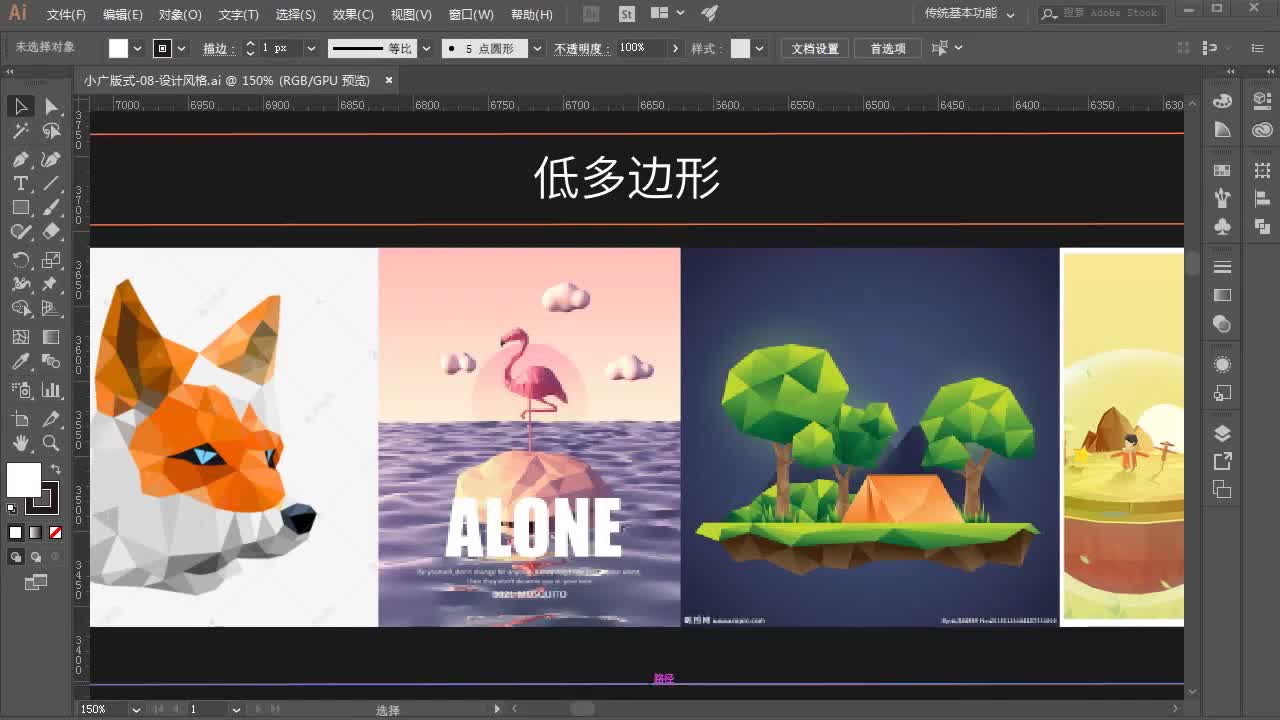
Task: Click the 首选项 button
Action: [887, 48]
